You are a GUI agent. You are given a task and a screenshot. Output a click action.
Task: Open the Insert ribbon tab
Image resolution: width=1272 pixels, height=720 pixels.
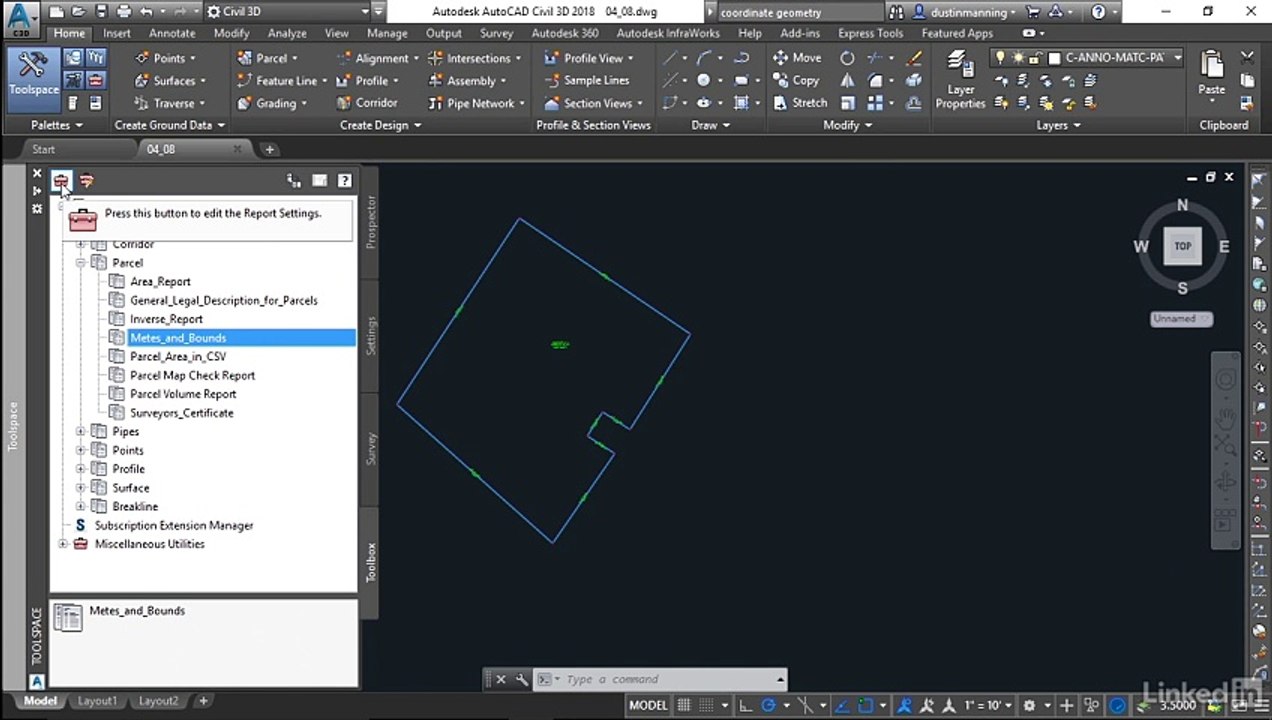tap(116, 33)
